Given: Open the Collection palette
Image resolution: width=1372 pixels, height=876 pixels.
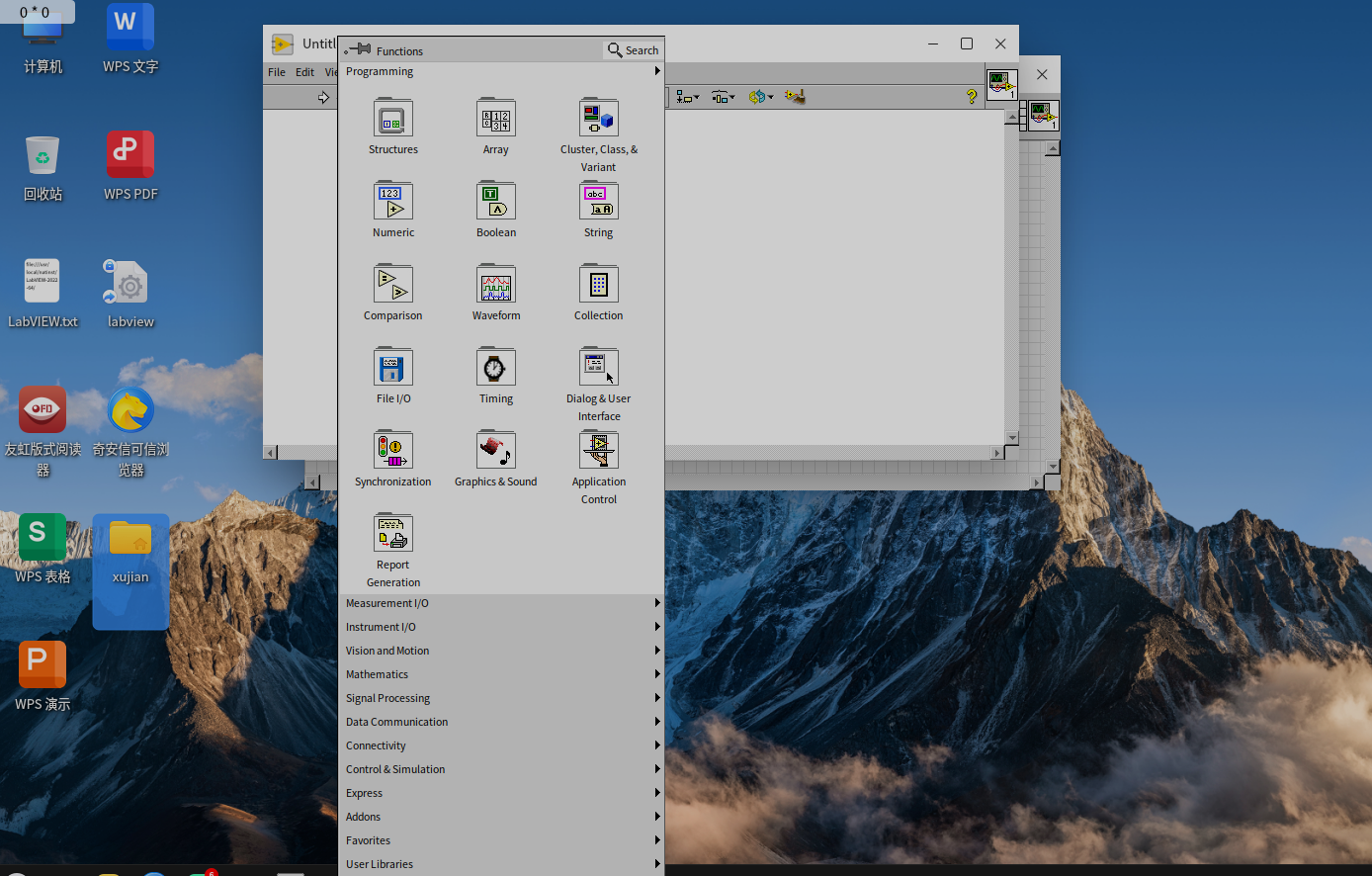Looking at the screenshot, I should click(599, 284).
